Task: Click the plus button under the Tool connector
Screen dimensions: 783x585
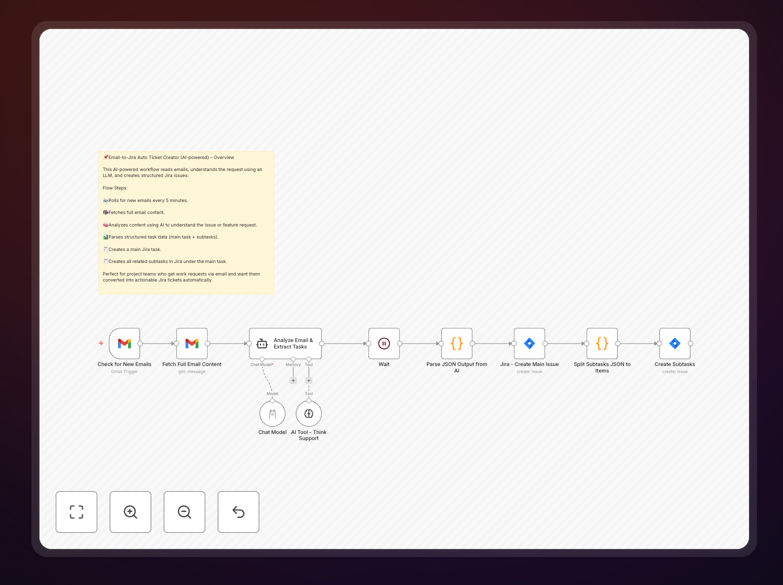Action: 309,381
